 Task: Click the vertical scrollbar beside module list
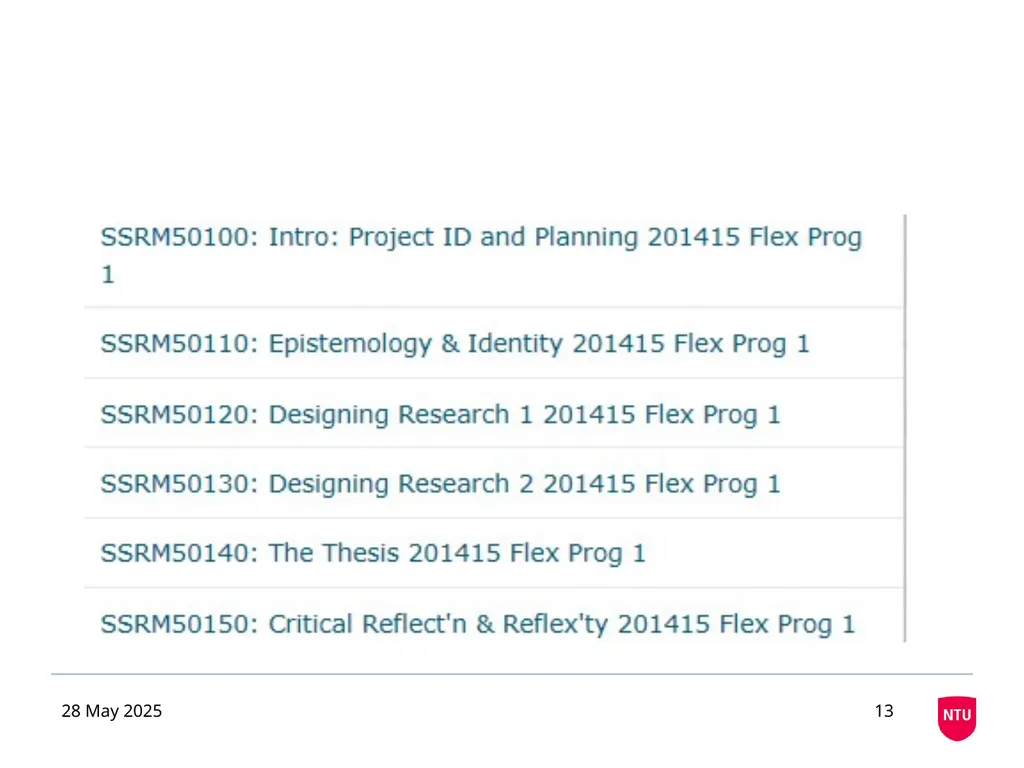pos(905,428)
